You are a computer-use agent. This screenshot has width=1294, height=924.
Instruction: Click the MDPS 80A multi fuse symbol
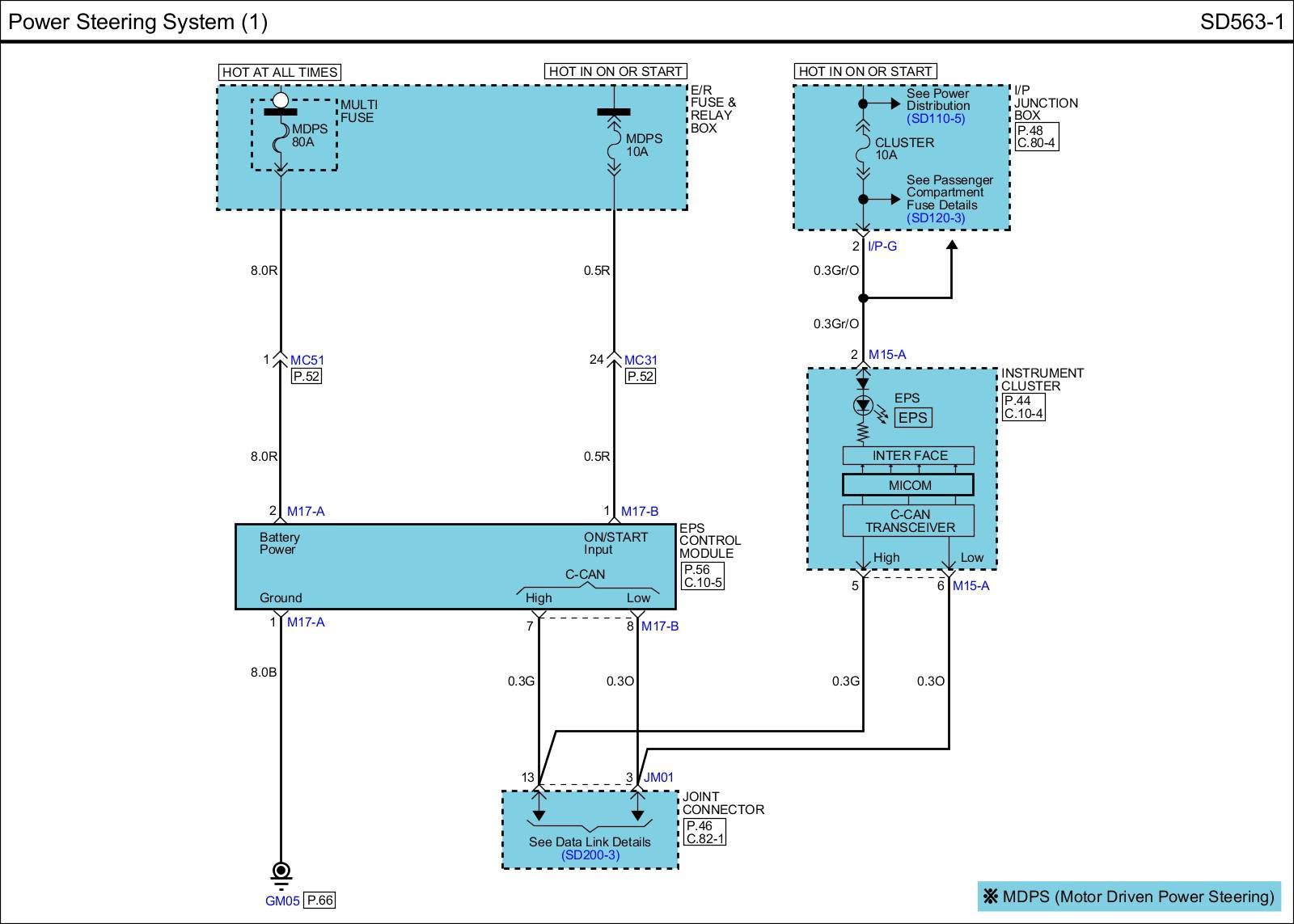[x=281, y=137]
